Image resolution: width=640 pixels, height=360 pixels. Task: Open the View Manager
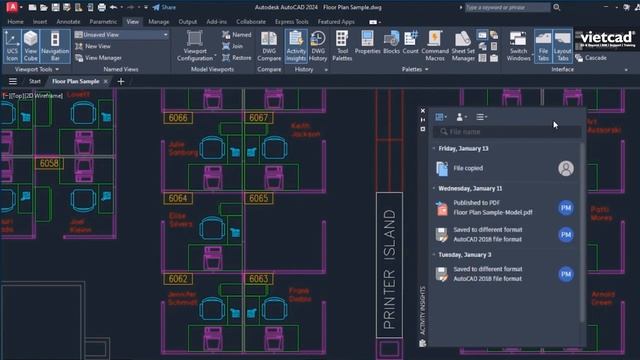tap(99, 58)
